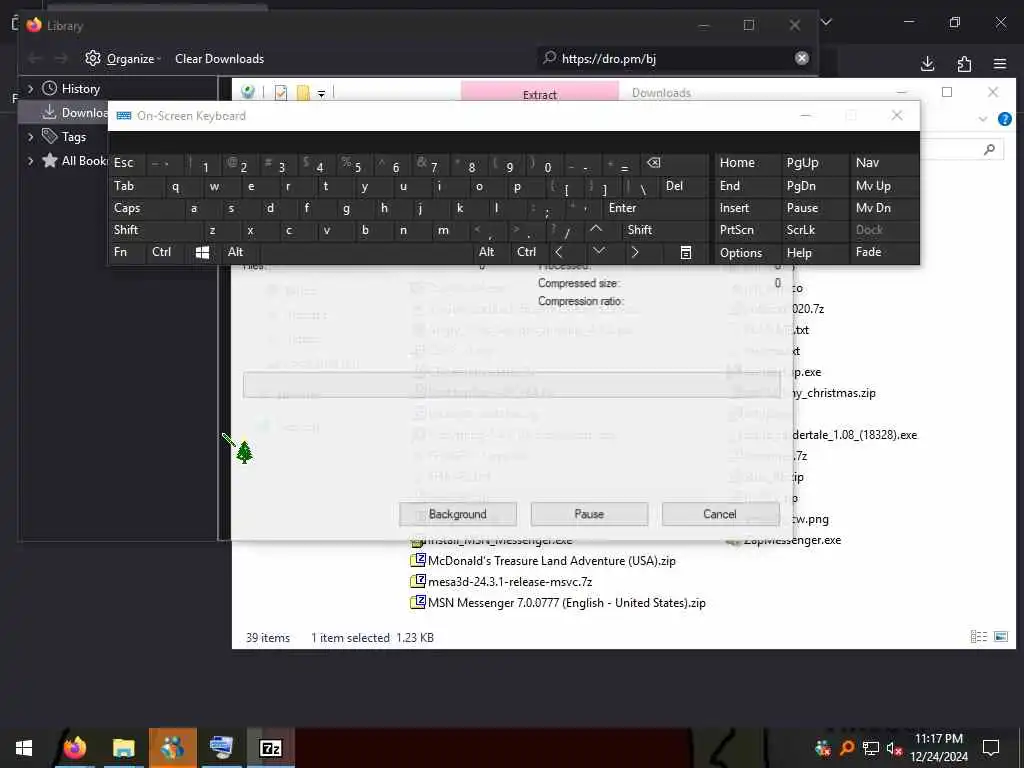Click Clear Downloads in Library

tap(219, 59)
